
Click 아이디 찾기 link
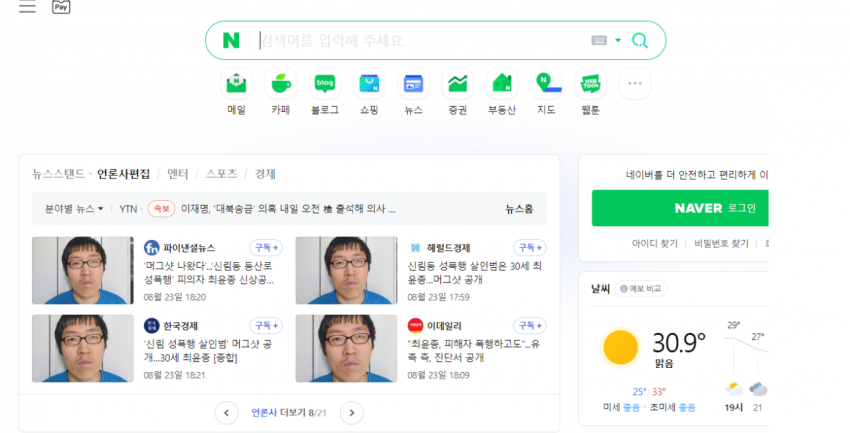(x=654, y=244)
